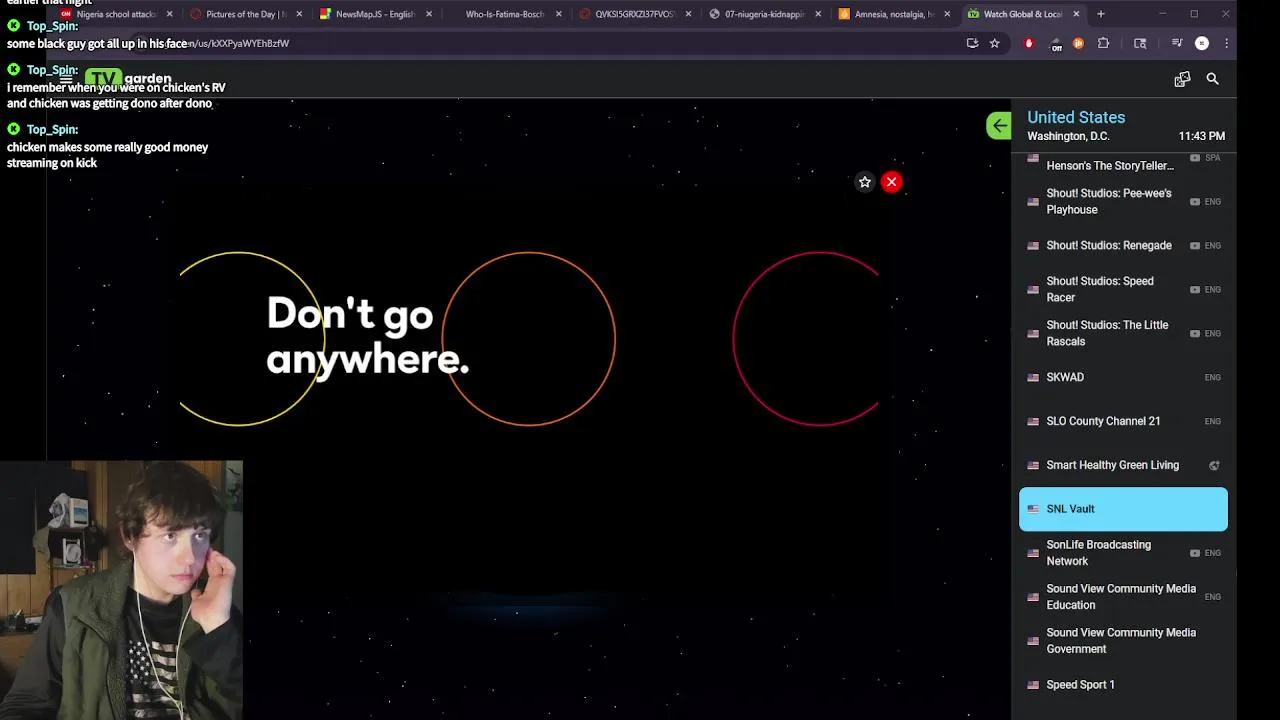Viewport: 1280px width, 720px height.
Task: Select the Speed Sport 1 channel
Action: click(1123, 685)
